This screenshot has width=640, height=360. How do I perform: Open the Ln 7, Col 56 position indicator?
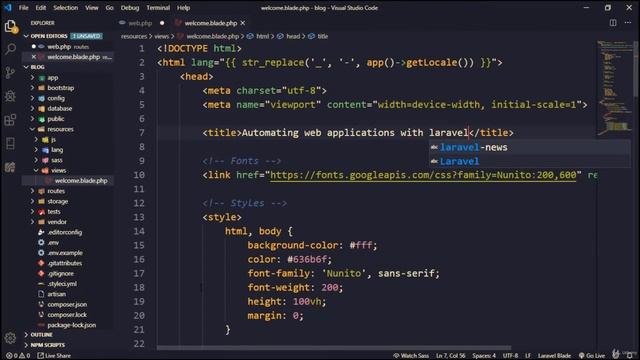coord(450,356)
